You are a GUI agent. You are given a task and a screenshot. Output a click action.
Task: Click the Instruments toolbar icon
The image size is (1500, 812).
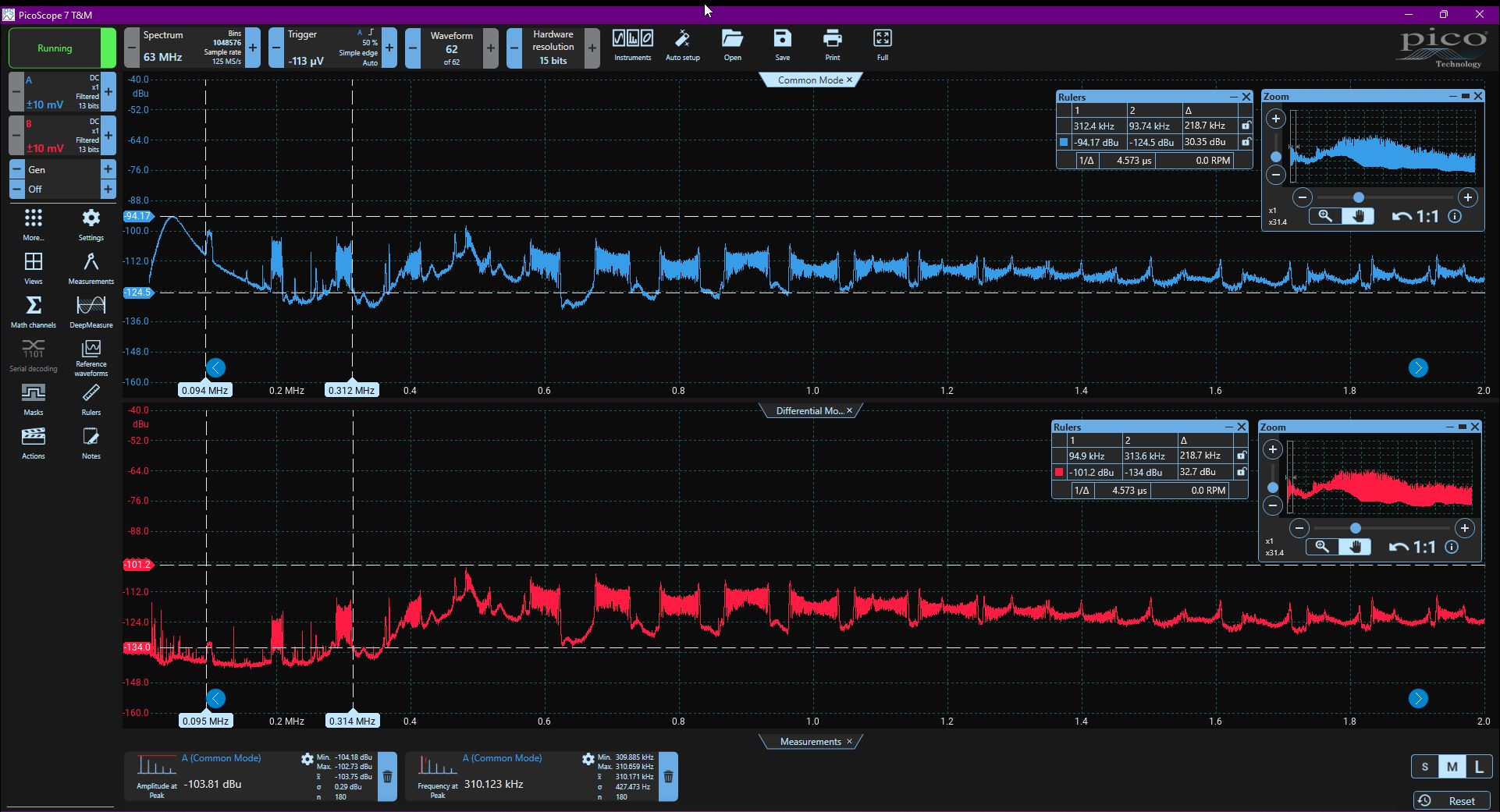pyautogui.click(x=632, y=45)
